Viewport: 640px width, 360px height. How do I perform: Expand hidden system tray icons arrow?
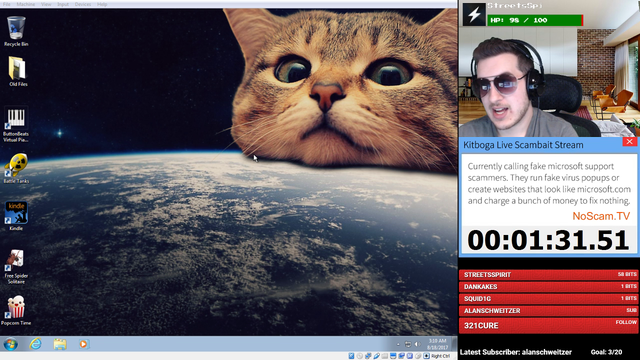(398, 344)
